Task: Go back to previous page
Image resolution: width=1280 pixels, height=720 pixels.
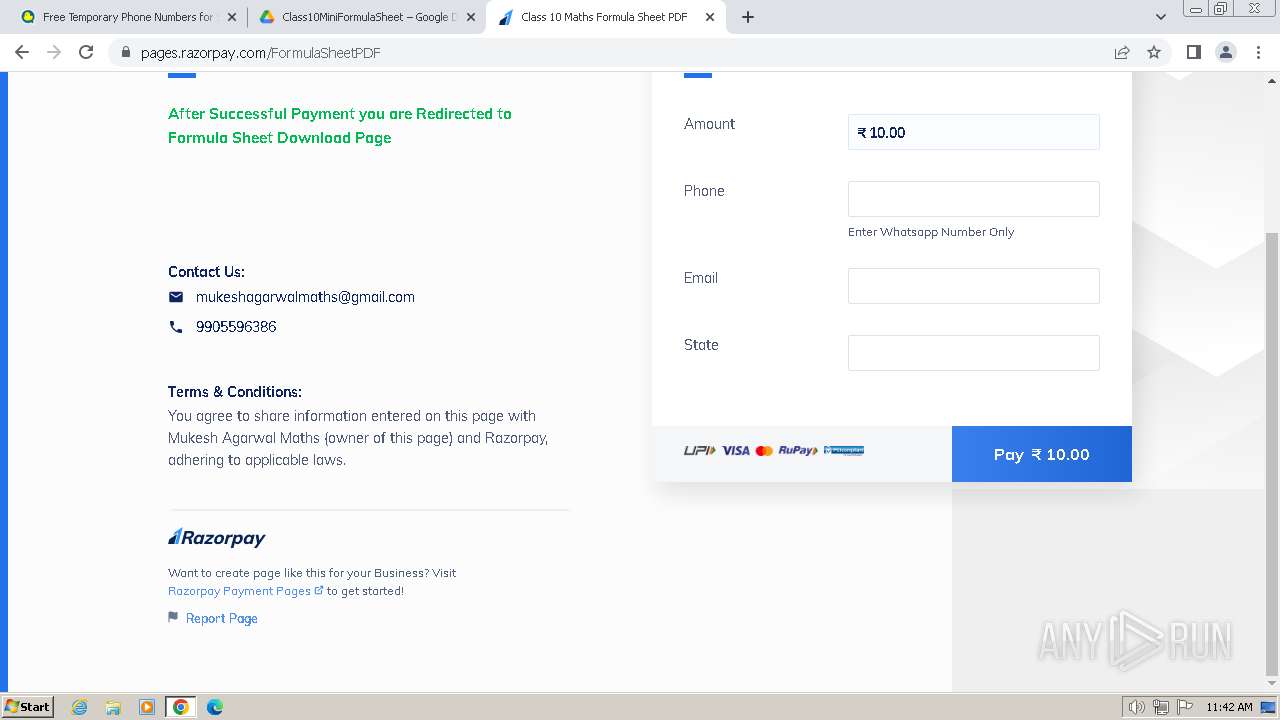Action: coord(22,52)
